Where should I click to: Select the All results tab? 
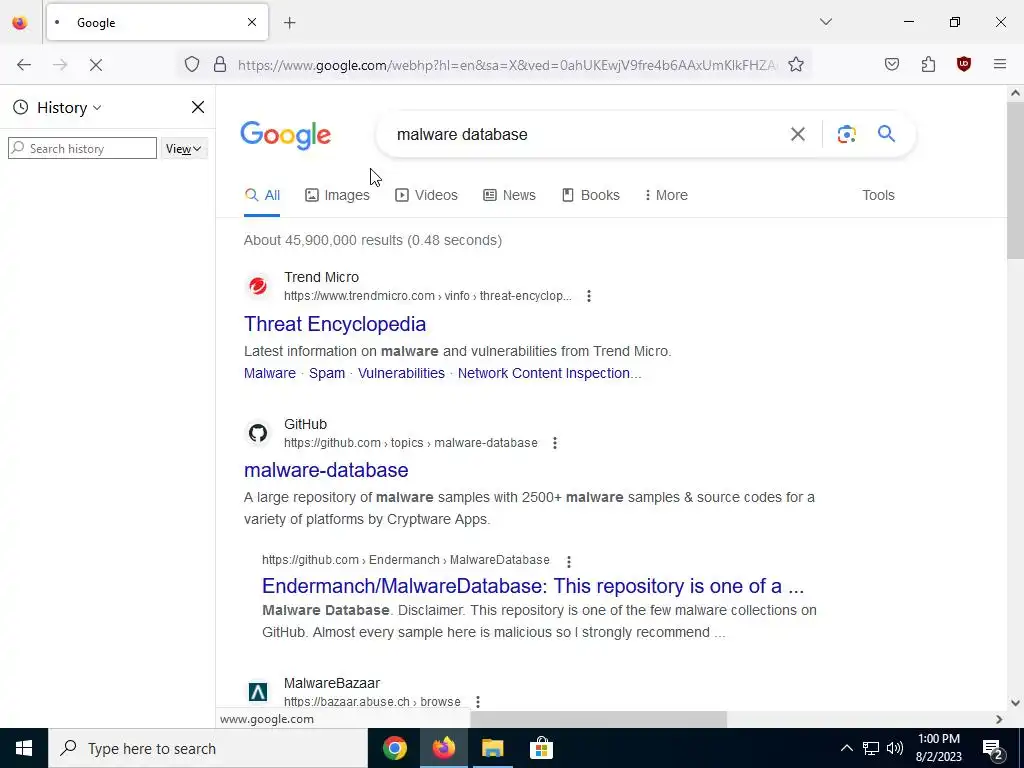coord(262,195)
